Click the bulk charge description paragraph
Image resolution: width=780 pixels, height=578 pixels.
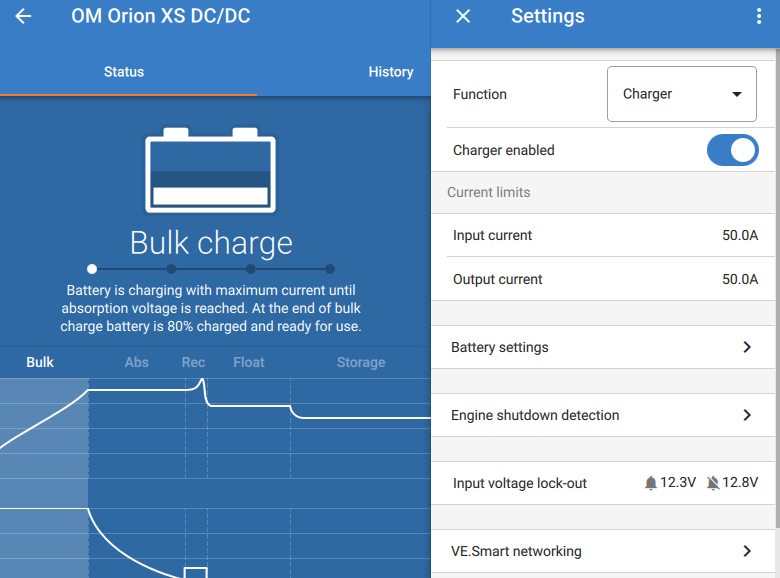pos(211,308)
